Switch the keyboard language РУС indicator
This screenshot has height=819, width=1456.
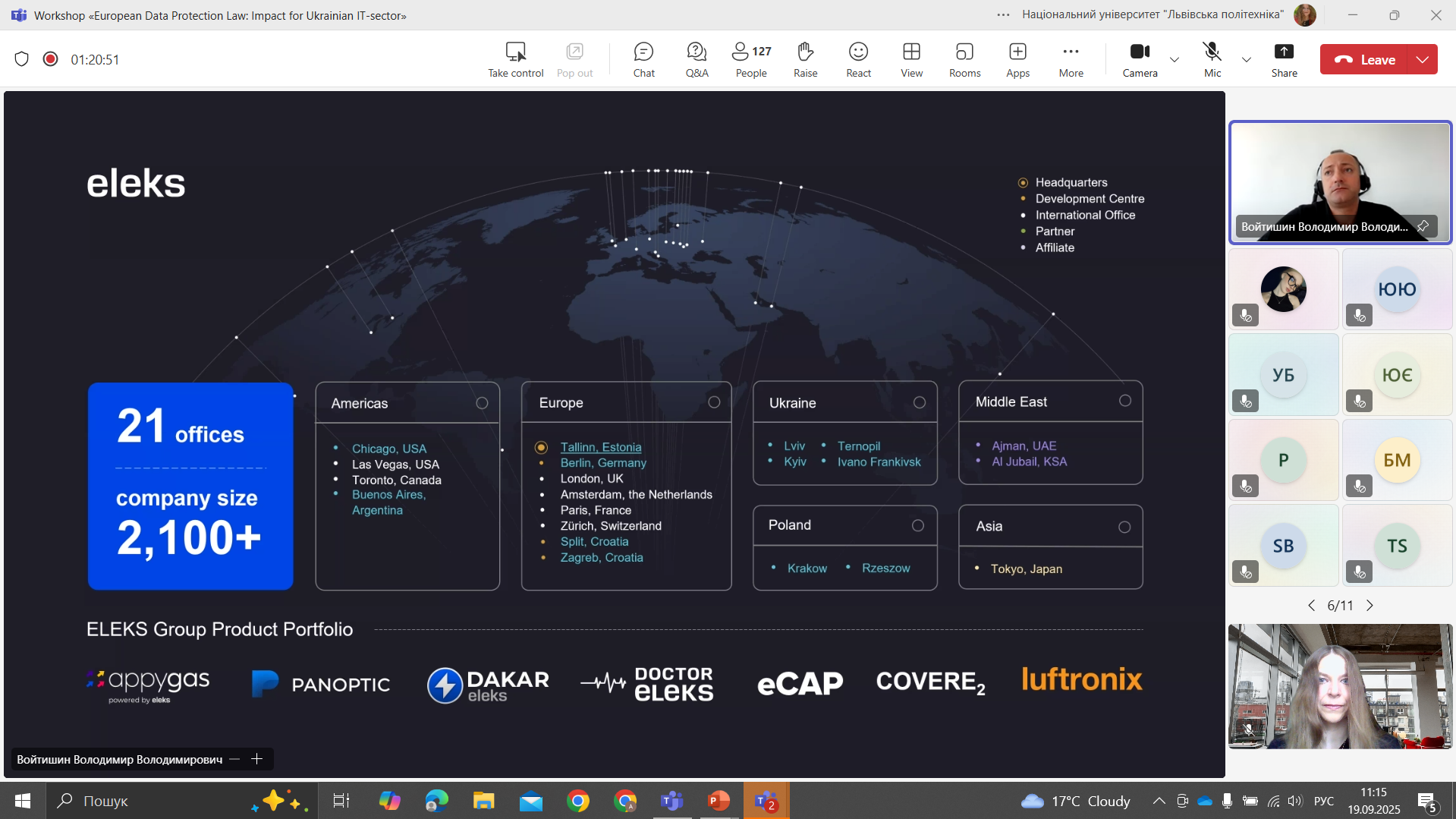(1324, 801)
